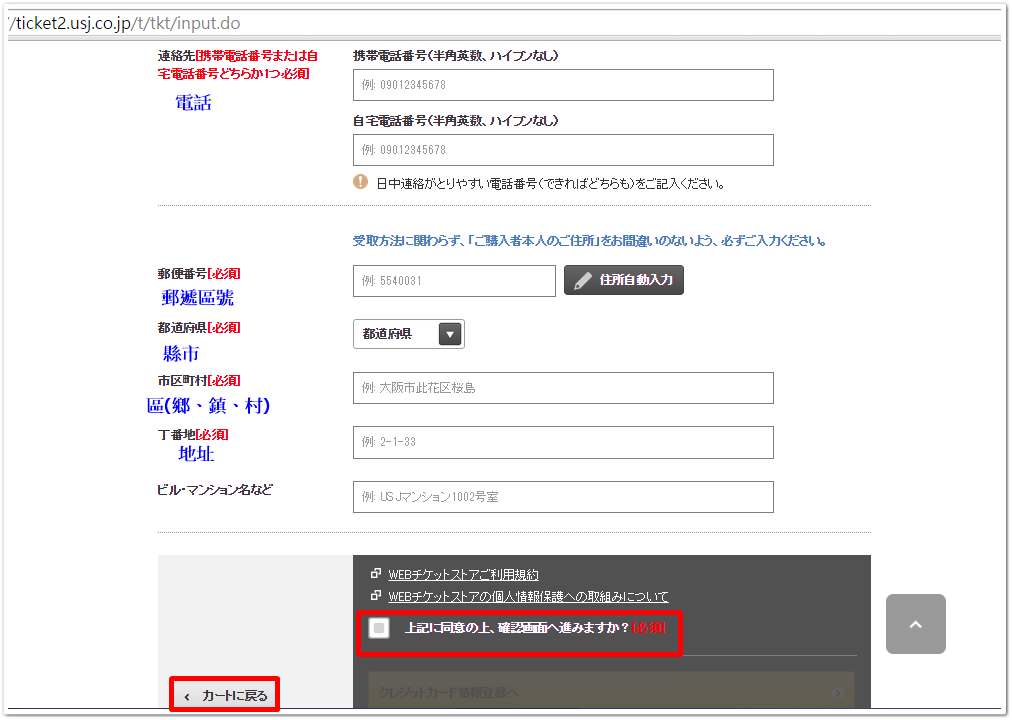Open the personal information protection policy link

(x=528, y=596)
